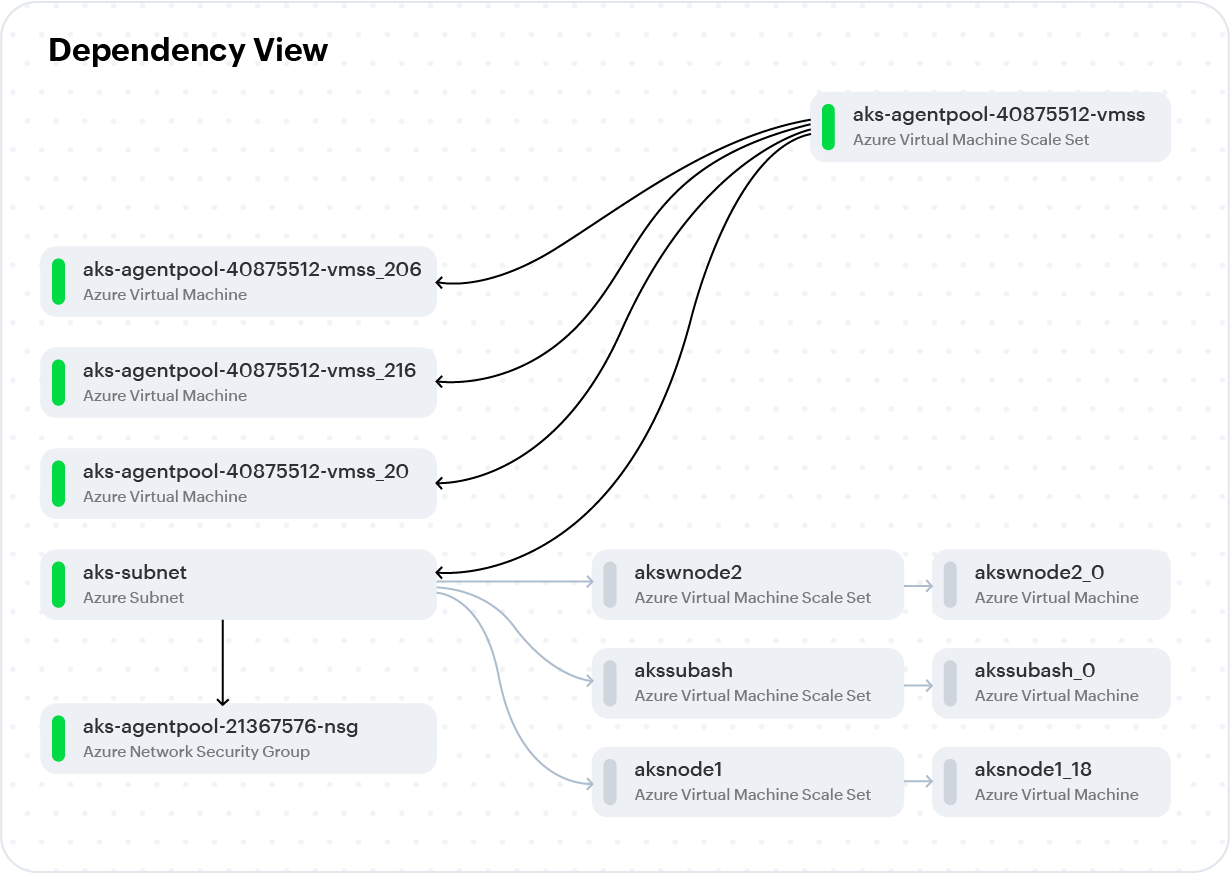Click grey status bar on akssubash_0
This screenshot has width=1230, height=874.
tap(950, 683)
